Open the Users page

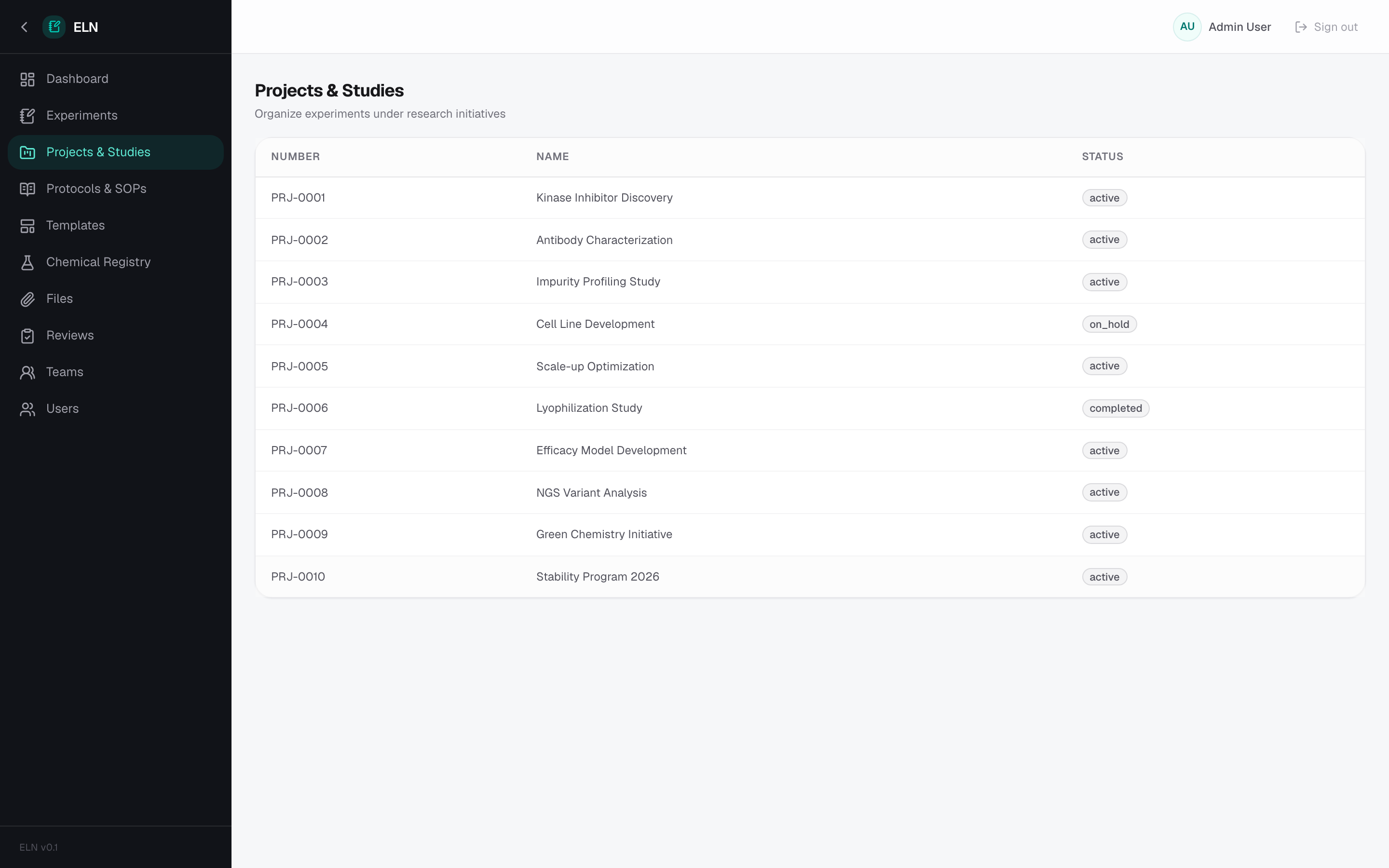(x=115, y=409)
